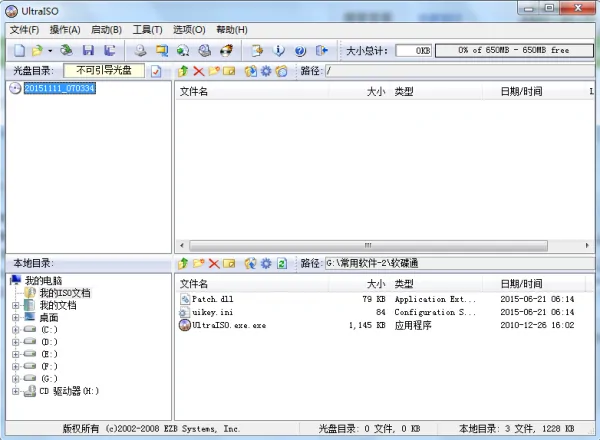600x440 pixels.
Task: Click rename icon in disc image toolbar
Action: pos(229,71)
